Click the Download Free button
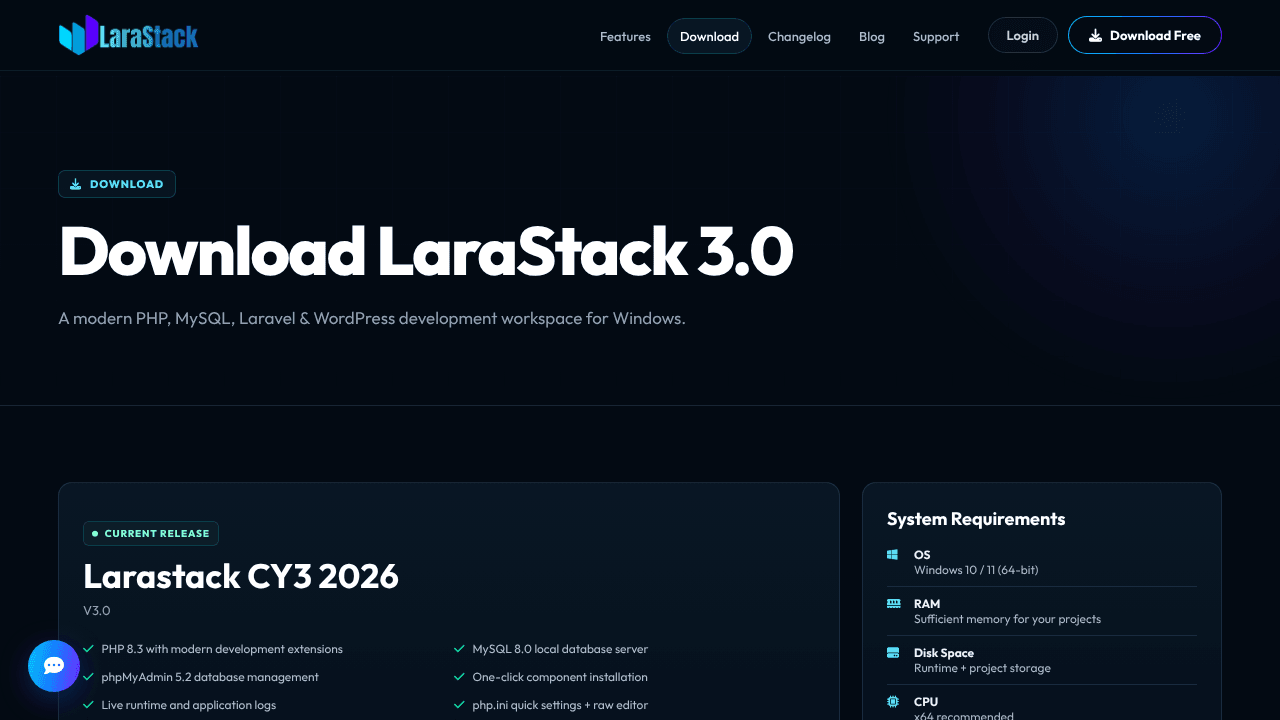 (x=1145, y=35)
